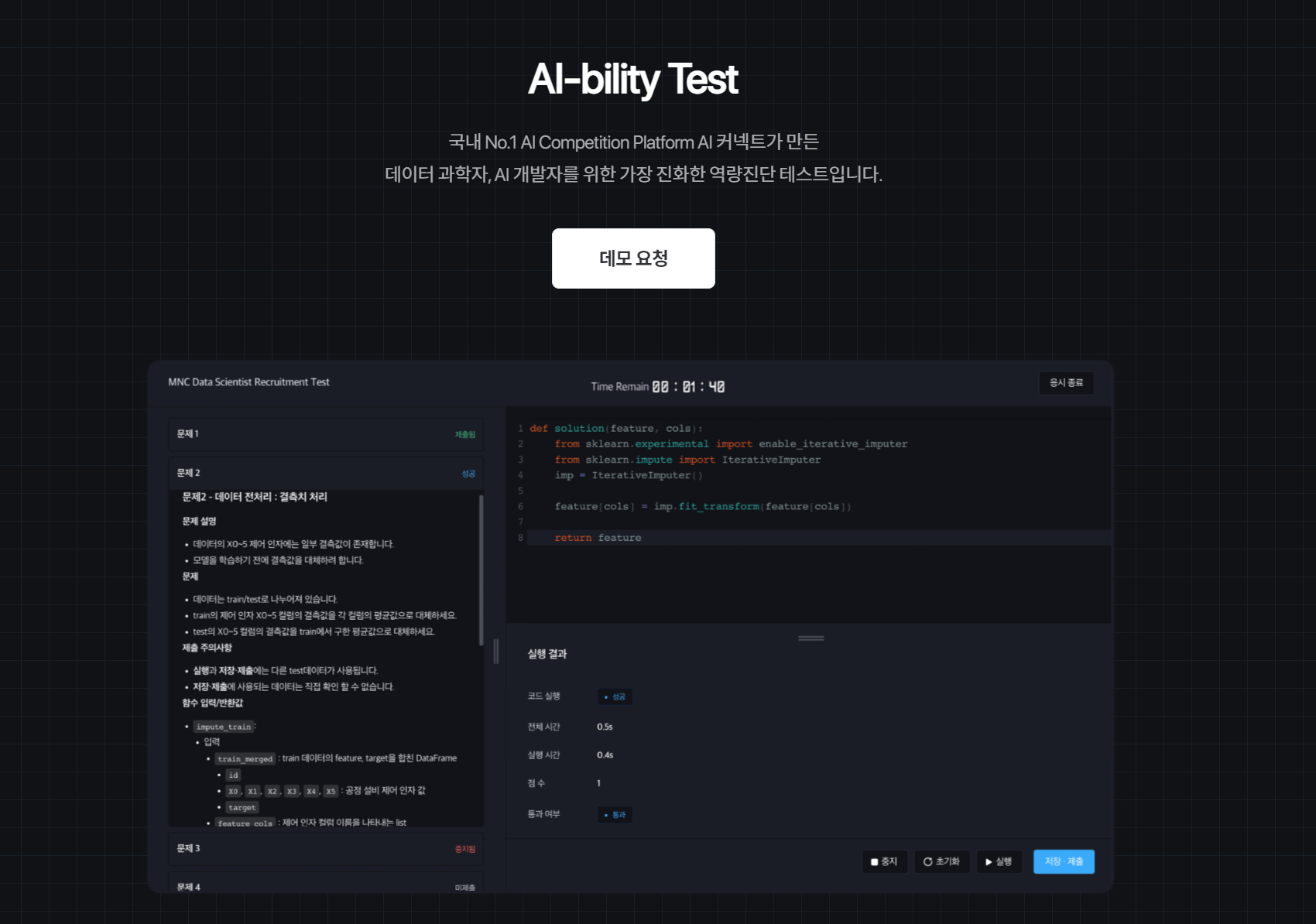
Task: Click the IterativeImputer import line 3
Action: pyautogui.click(x=687, y=460)
